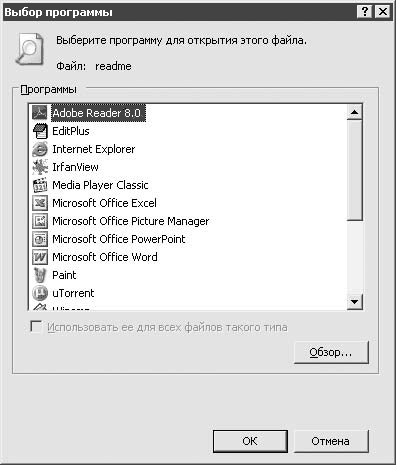
Task: Click the question mark help button
Action: (x=365, y=12)
